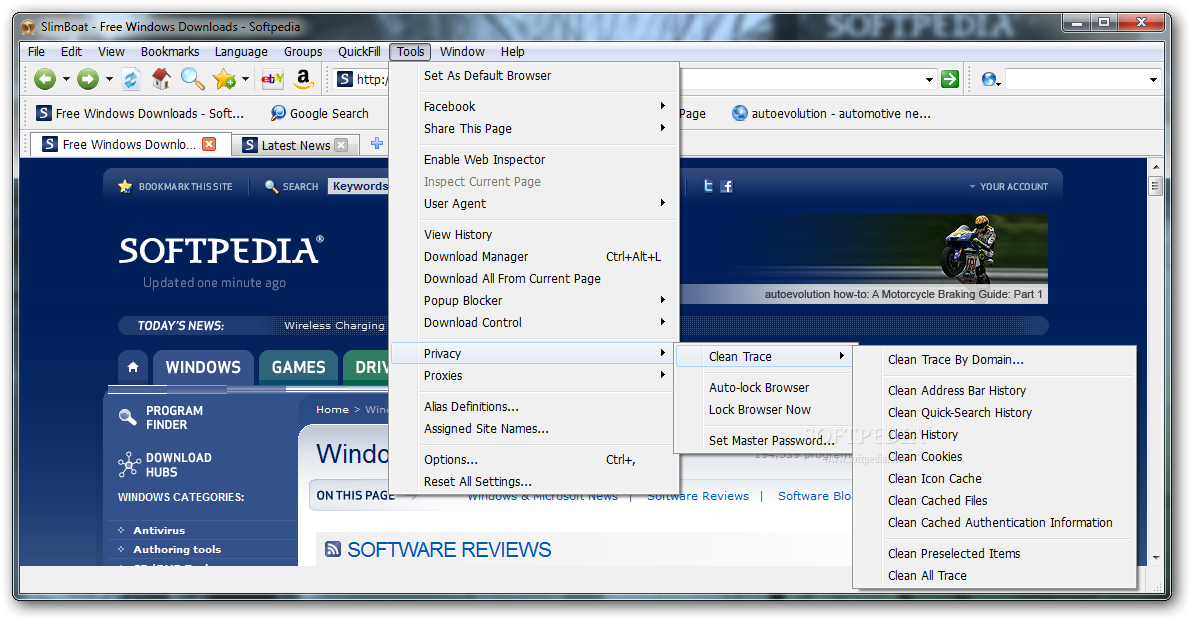The image size is (1192, 621).
Task: Open new tab with plus icon
Action: click(x=376, y=143)
